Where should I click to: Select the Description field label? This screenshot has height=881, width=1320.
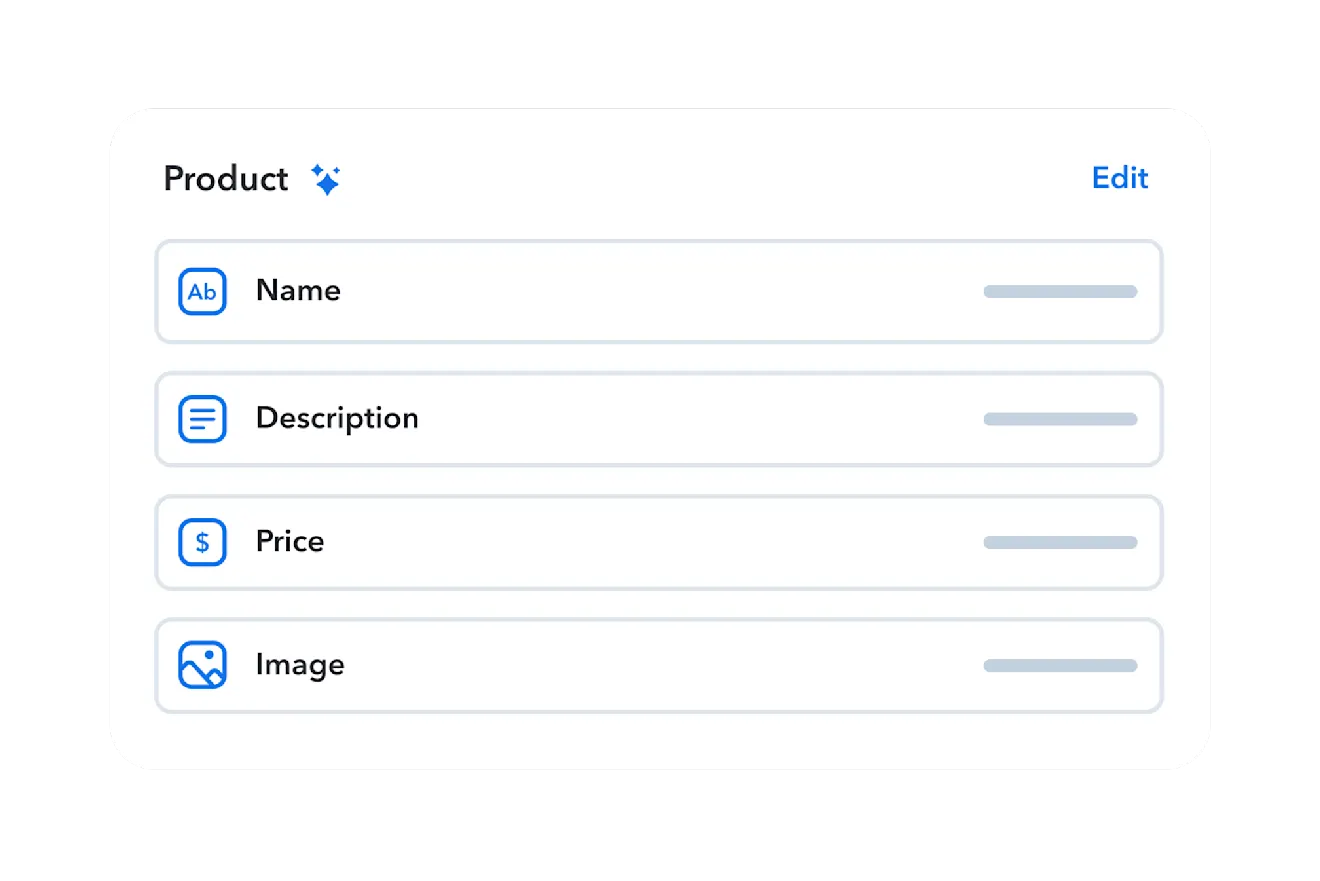(337, 418)
